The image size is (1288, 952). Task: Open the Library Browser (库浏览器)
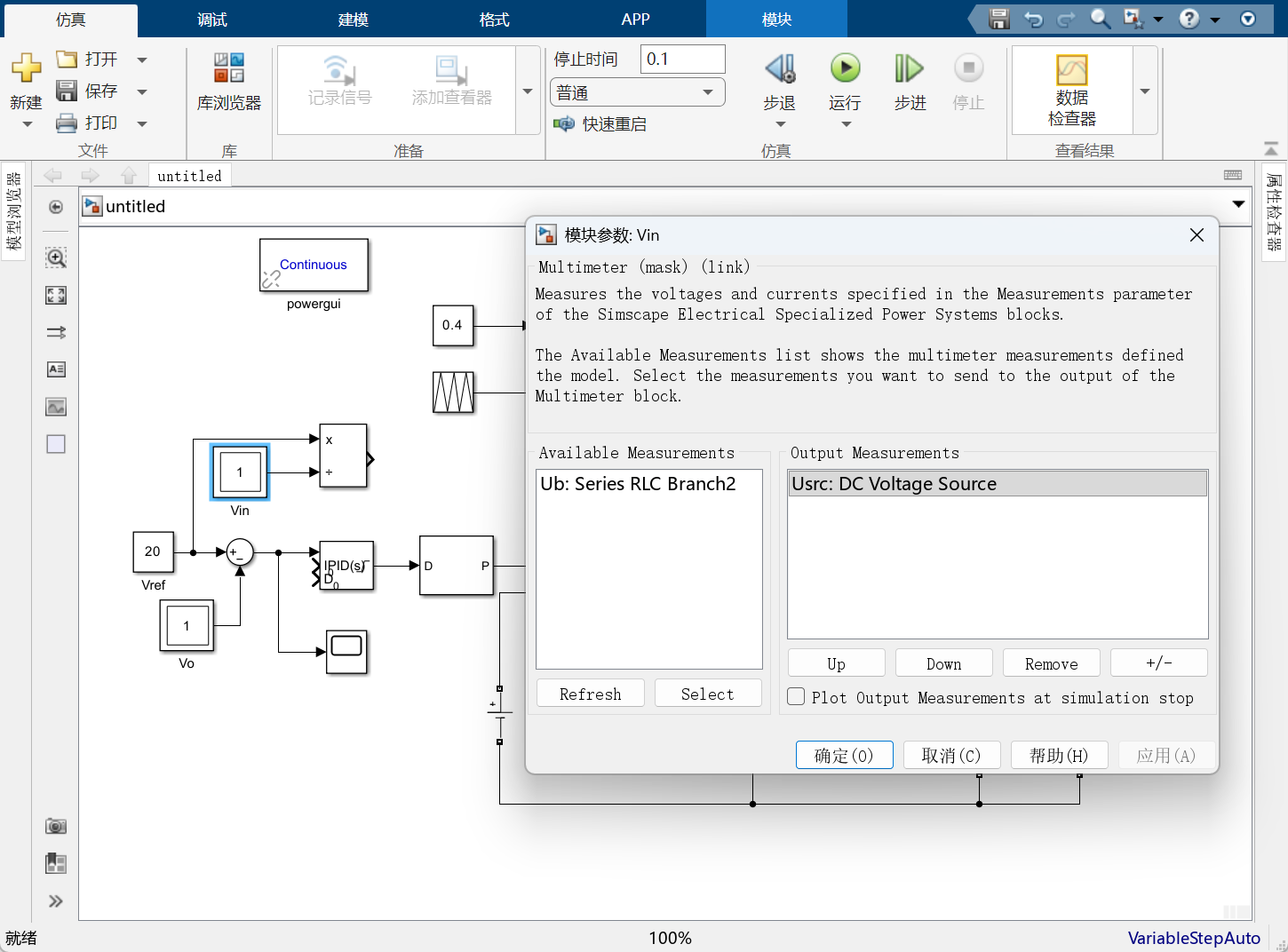click(229, 82)
